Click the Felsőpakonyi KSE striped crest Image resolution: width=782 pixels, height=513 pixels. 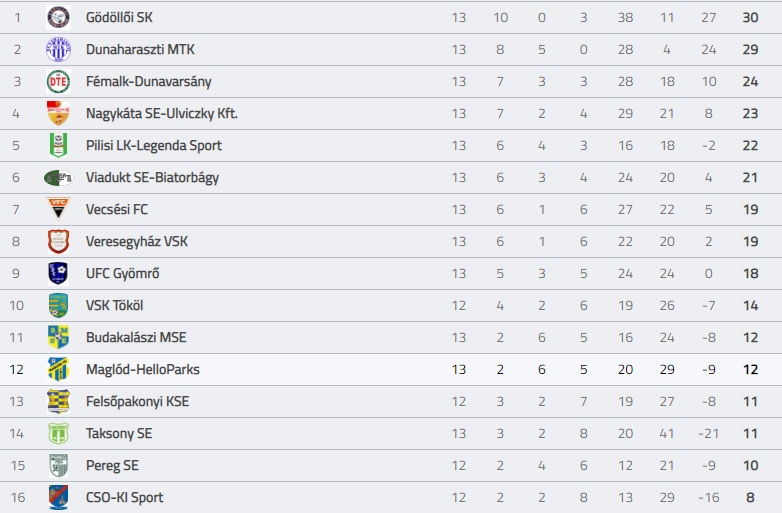(x=58, y=401)
